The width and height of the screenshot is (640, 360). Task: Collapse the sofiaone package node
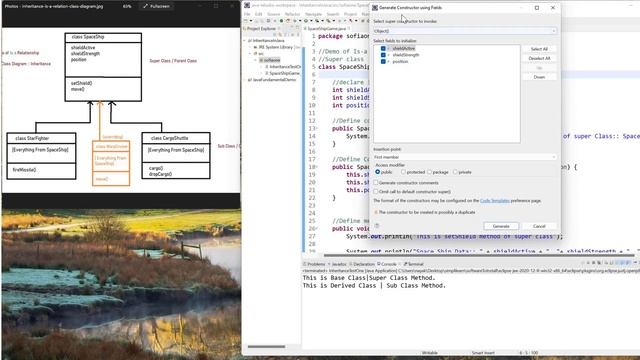[256, 60]
